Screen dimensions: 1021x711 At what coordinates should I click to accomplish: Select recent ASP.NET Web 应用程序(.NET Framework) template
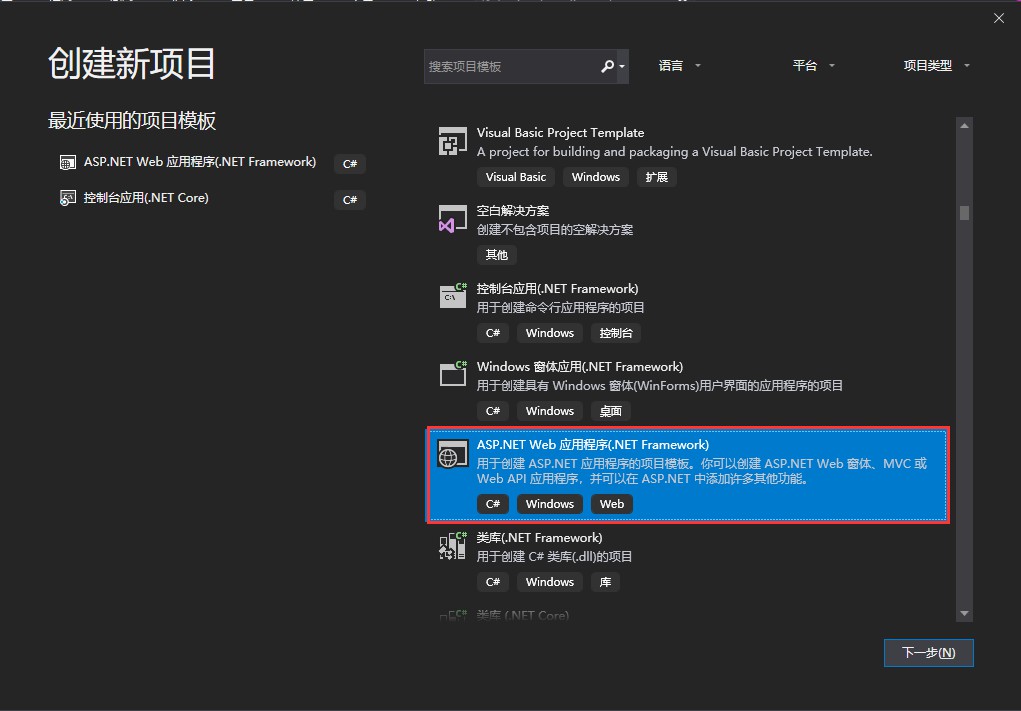click(x=200, y=162)
